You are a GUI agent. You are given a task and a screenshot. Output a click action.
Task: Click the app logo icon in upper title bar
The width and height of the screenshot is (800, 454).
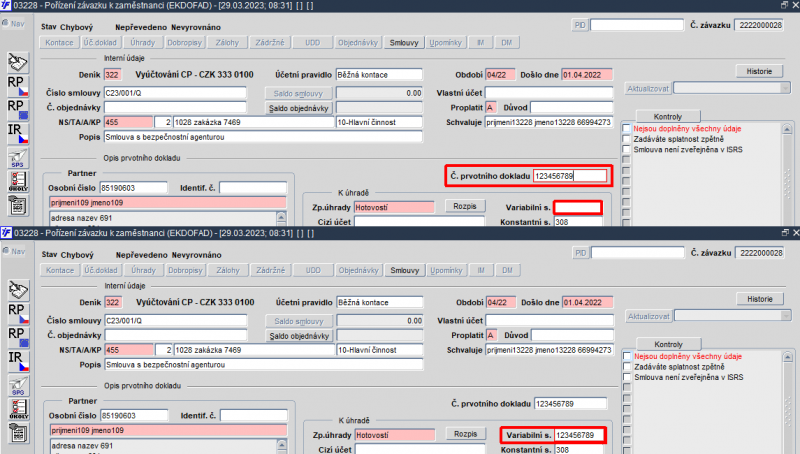[x=6, y=6]
